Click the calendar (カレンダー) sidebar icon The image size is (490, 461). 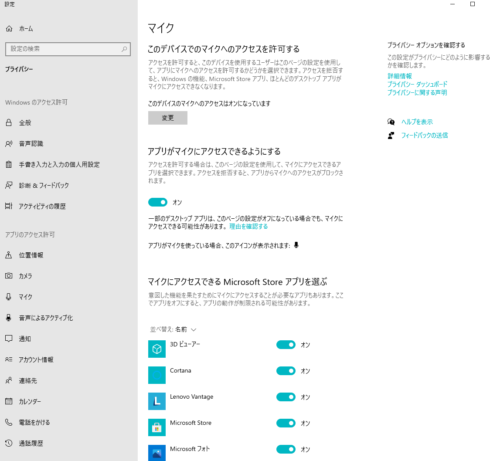click(x=9, y=401)
